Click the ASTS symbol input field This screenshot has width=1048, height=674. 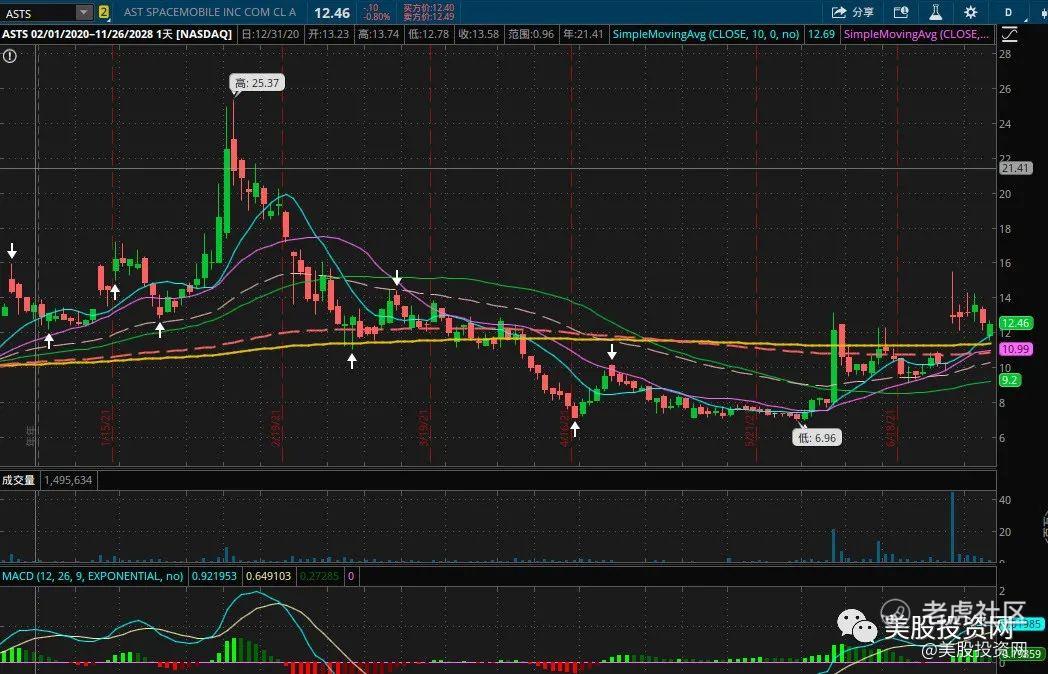pos(39,13)
